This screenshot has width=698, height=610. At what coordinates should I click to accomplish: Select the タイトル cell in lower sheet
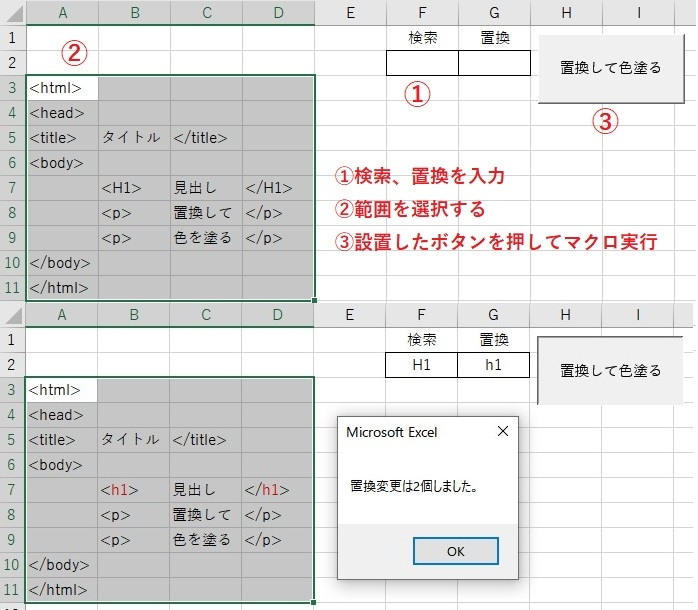134,440
